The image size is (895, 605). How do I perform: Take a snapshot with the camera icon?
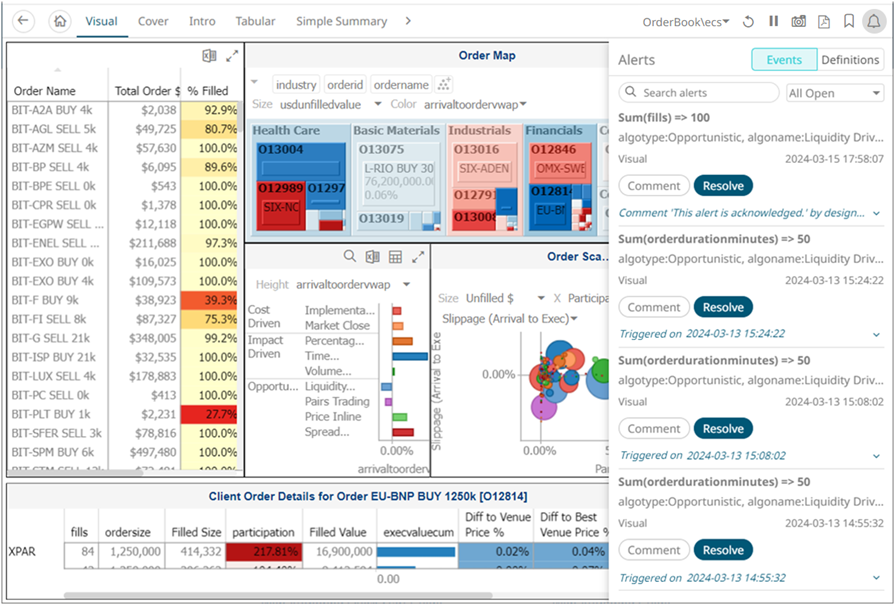(798, 20)
